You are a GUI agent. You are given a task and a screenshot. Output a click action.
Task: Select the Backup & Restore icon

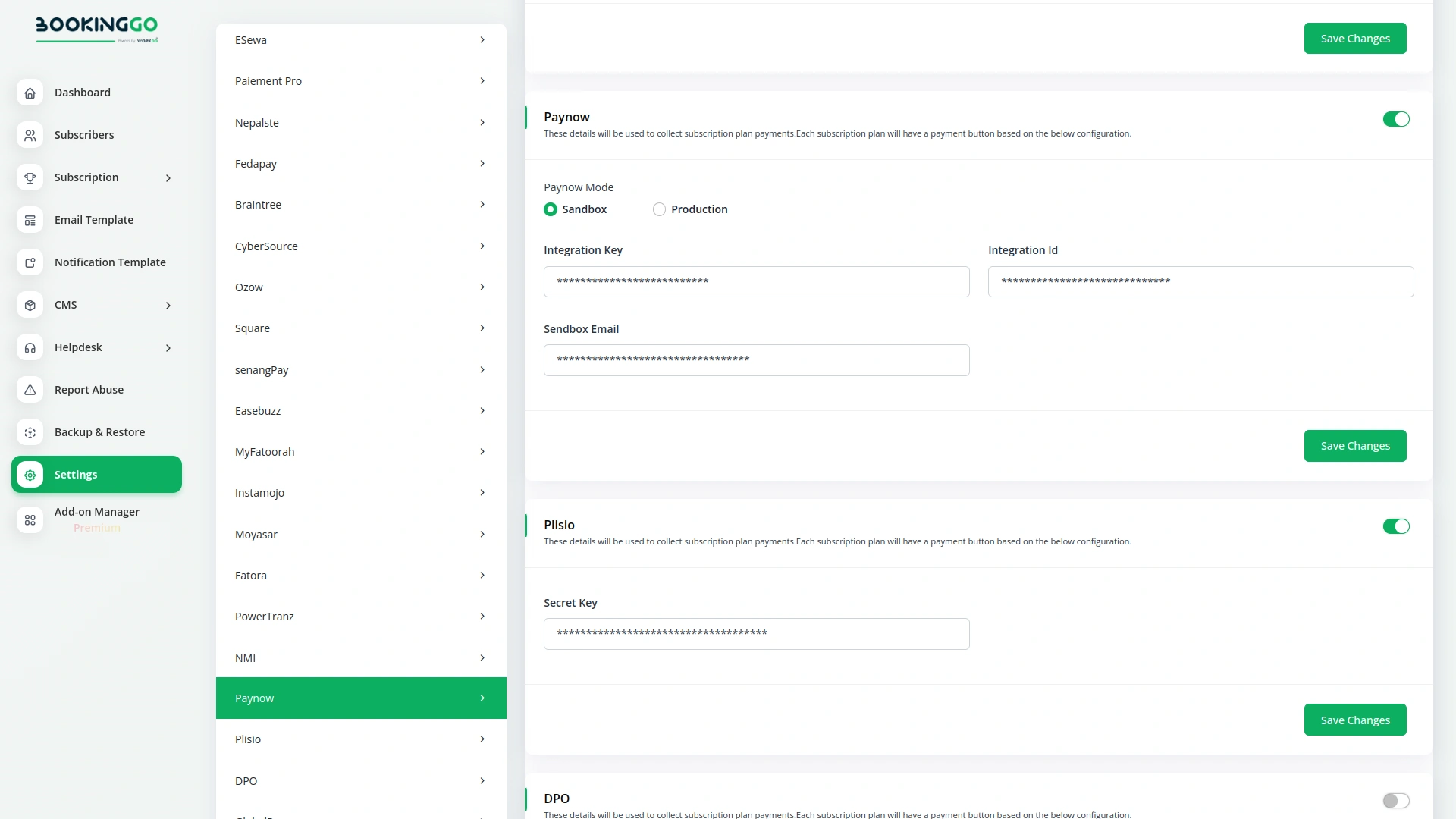[x=30, y=432]
